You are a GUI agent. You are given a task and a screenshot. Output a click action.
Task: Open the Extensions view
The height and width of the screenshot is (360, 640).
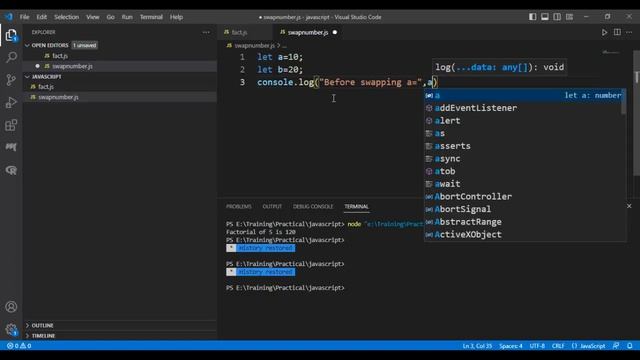click(11, 124)
